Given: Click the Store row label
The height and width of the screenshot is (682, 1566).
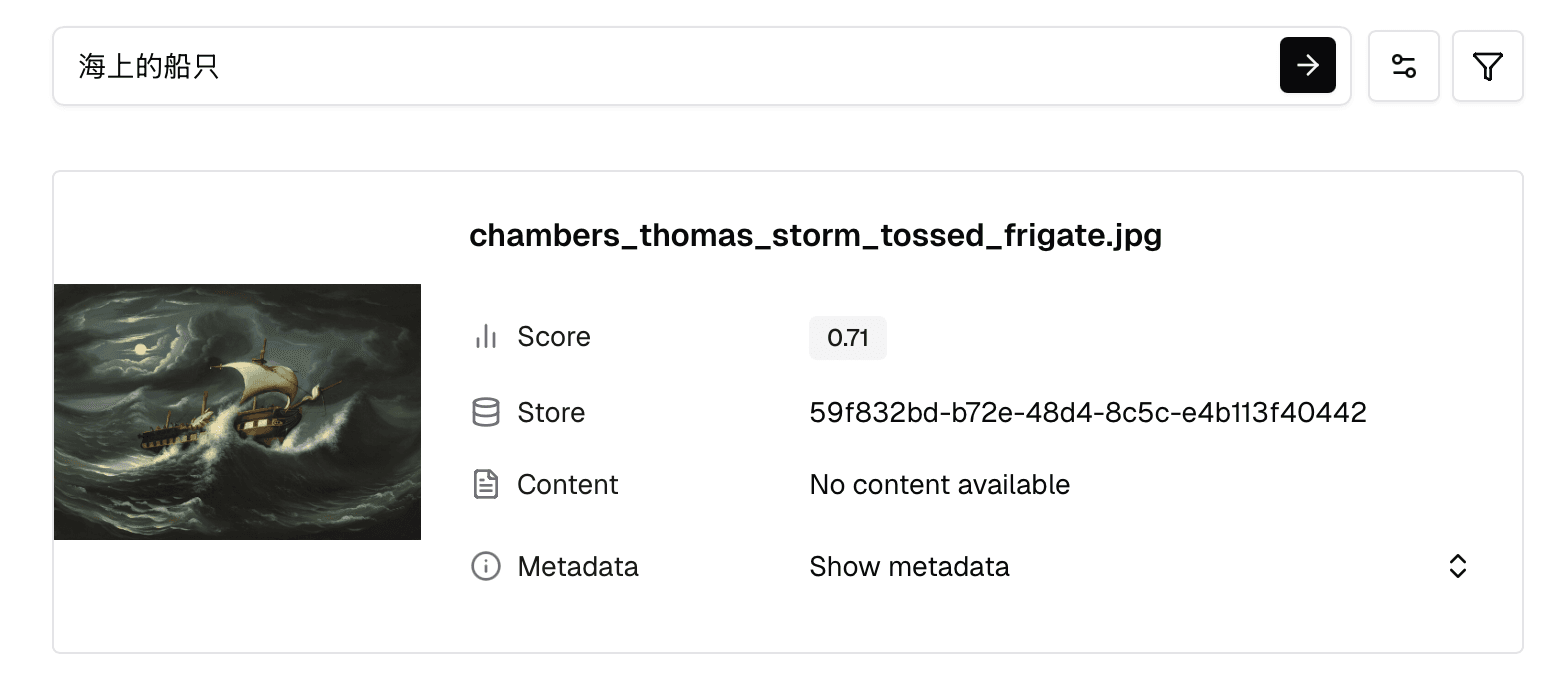Looking at the screenshot, I should coord(550,412).
